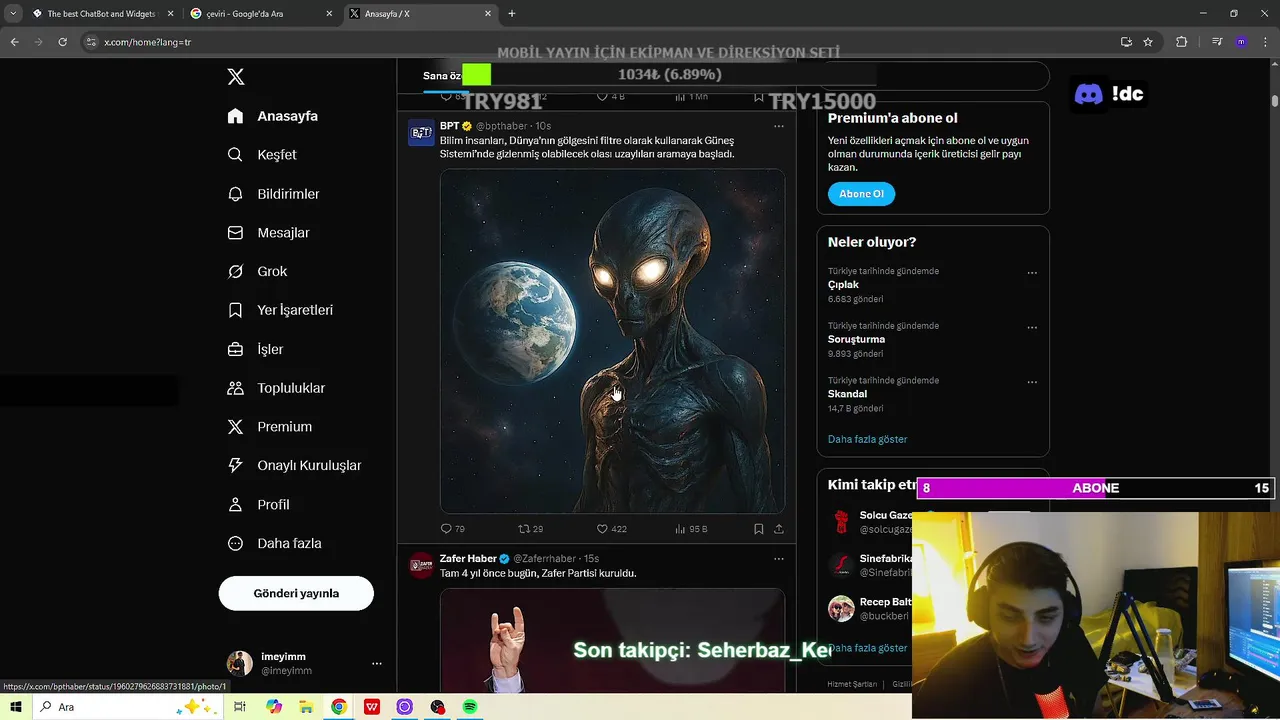Image resolution: width=1280 pixels, height=720 pixels.
Task: Click Zafer Haber account name
Action: [468, 559]
